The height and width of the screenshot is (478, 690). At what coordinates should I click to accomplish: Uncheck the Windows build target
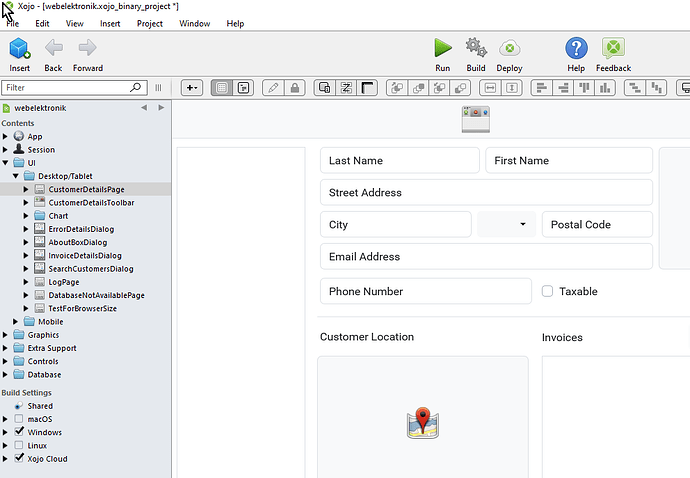coord(19,431)
